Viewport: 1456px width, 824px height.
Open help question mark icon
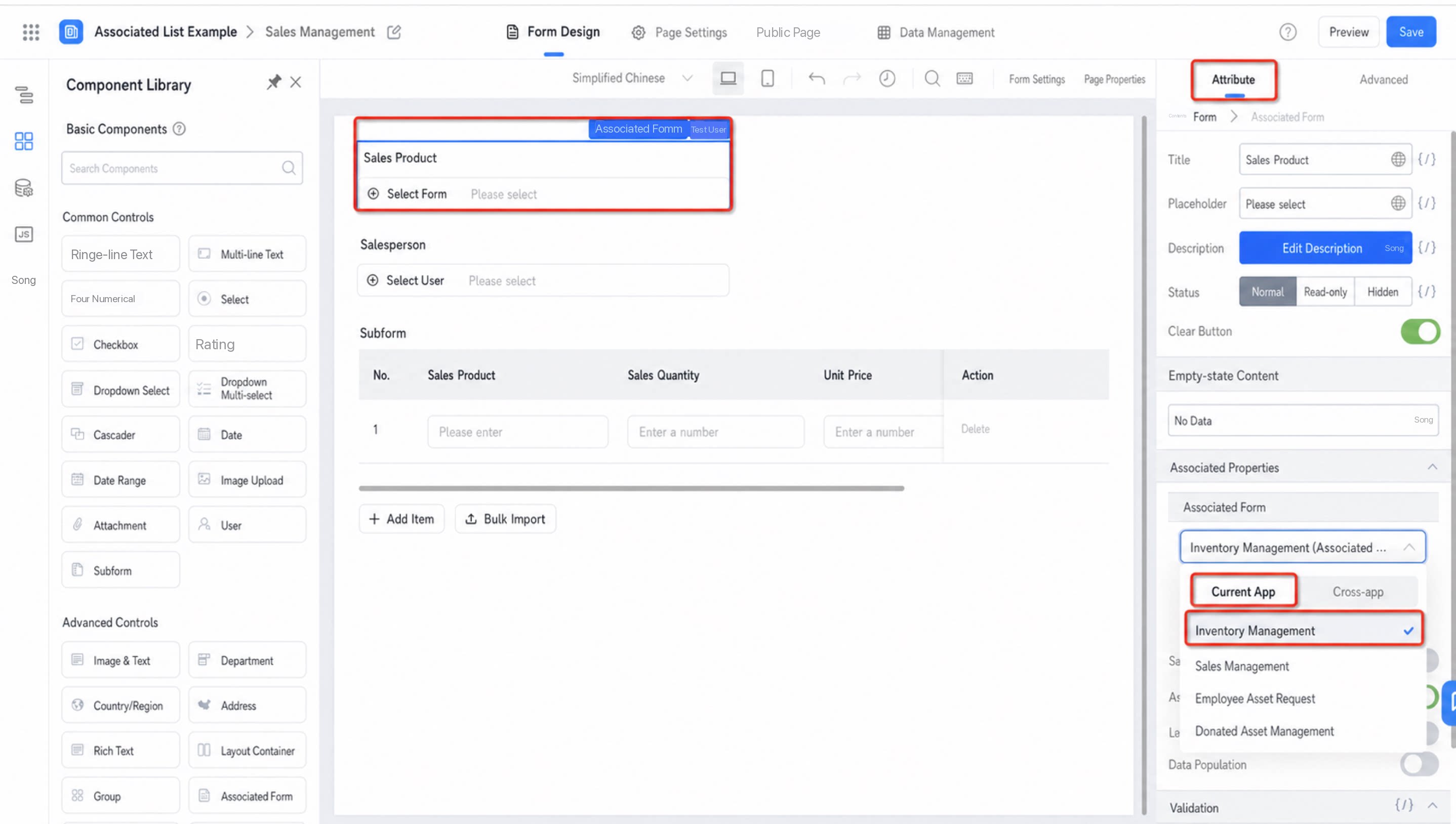click(1288, 32)
